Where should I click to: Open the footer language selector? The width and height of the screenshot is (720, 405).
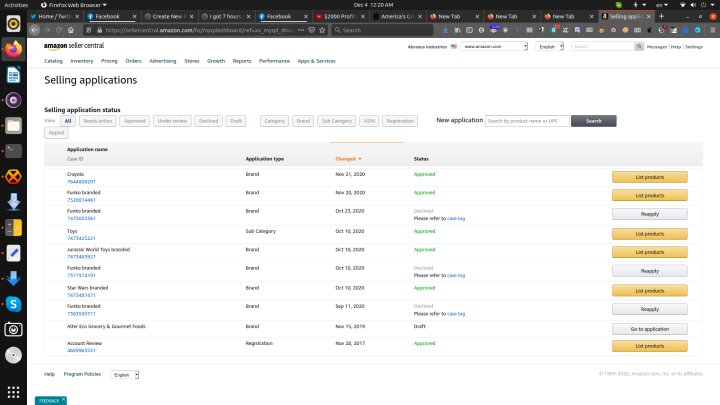[124, 374]
